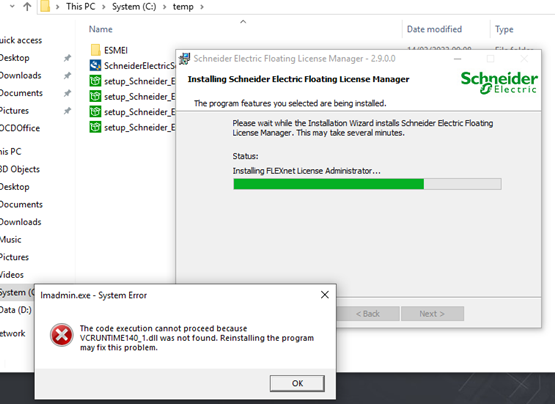Sort by the Date modified column

434,29
